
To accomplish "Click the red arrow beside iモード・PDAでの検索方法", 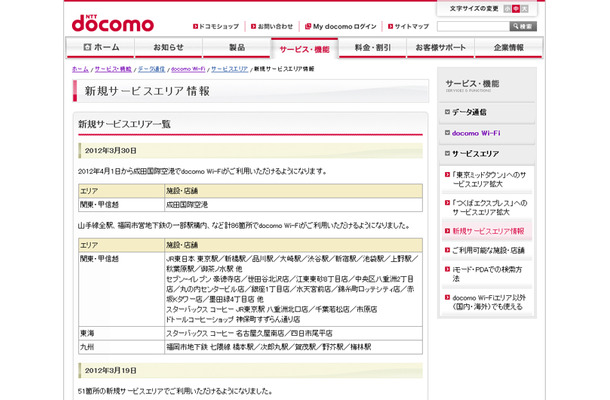I will coord(447,269).
